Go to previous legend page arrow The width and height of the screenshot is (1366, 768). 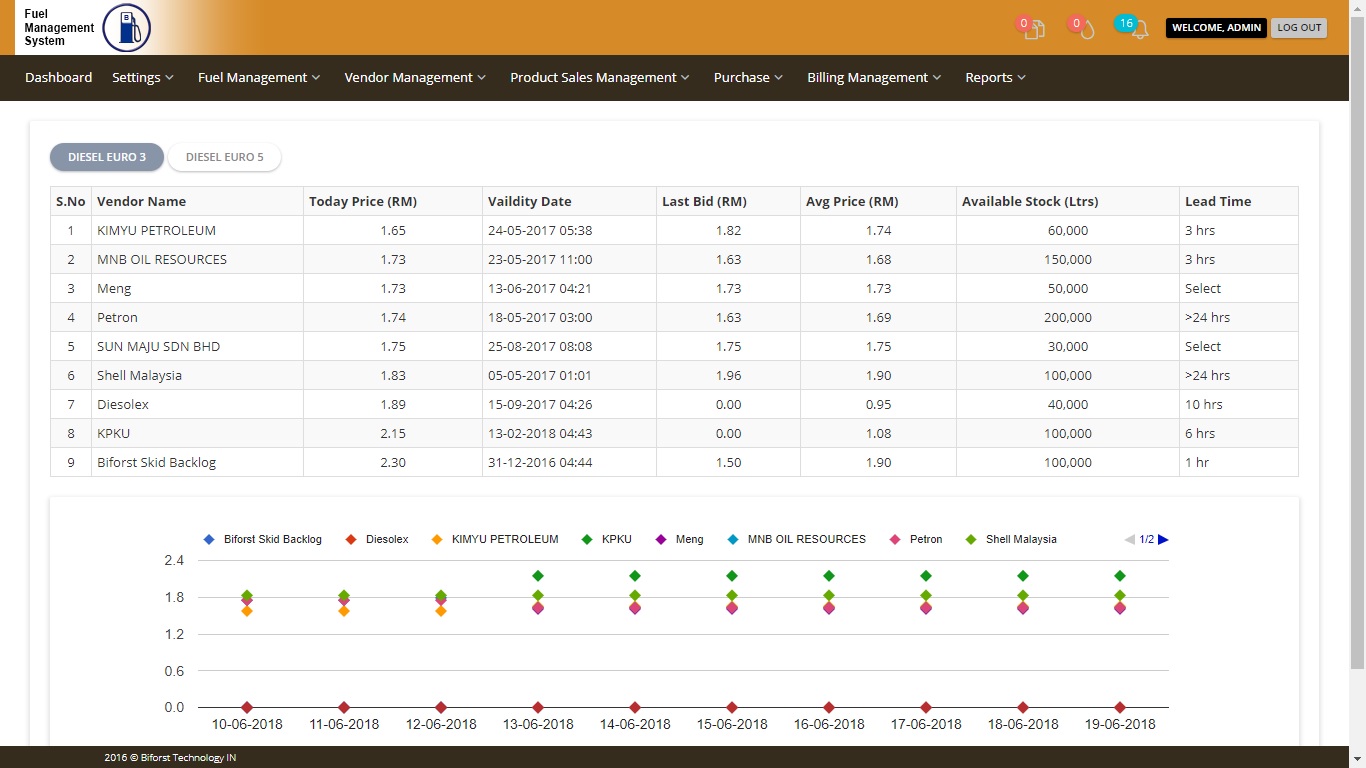[1129, 540]
